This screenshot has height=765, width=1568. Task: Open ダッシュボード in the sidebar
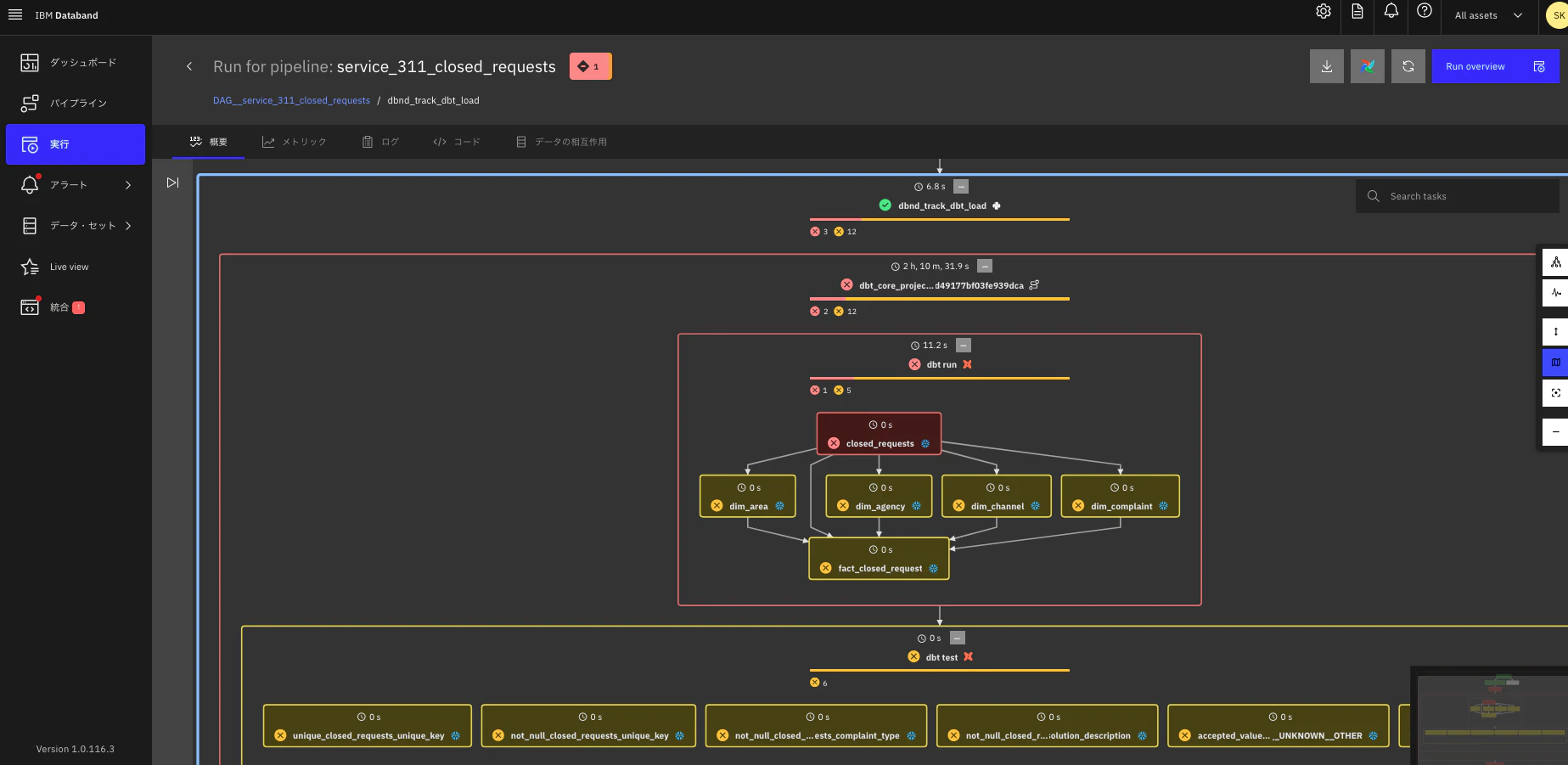[x=76, y=63]
